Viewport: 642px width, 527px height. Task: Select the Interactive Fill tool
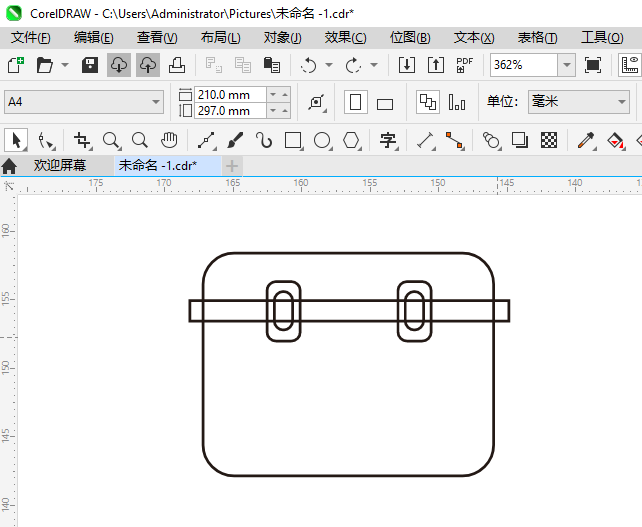point(615,140)
